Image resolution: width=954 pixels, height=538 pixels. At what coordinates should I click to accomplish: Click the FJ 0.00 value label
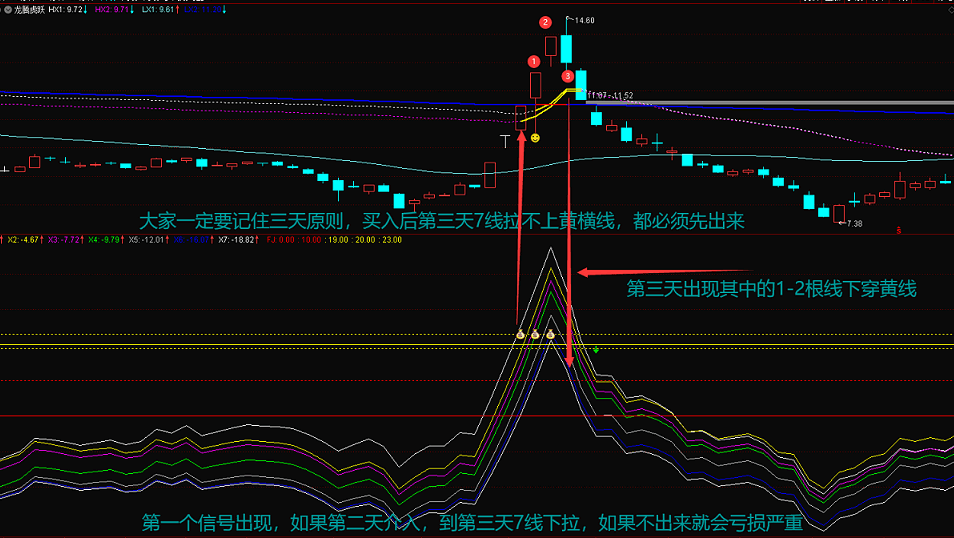(282, 240)
